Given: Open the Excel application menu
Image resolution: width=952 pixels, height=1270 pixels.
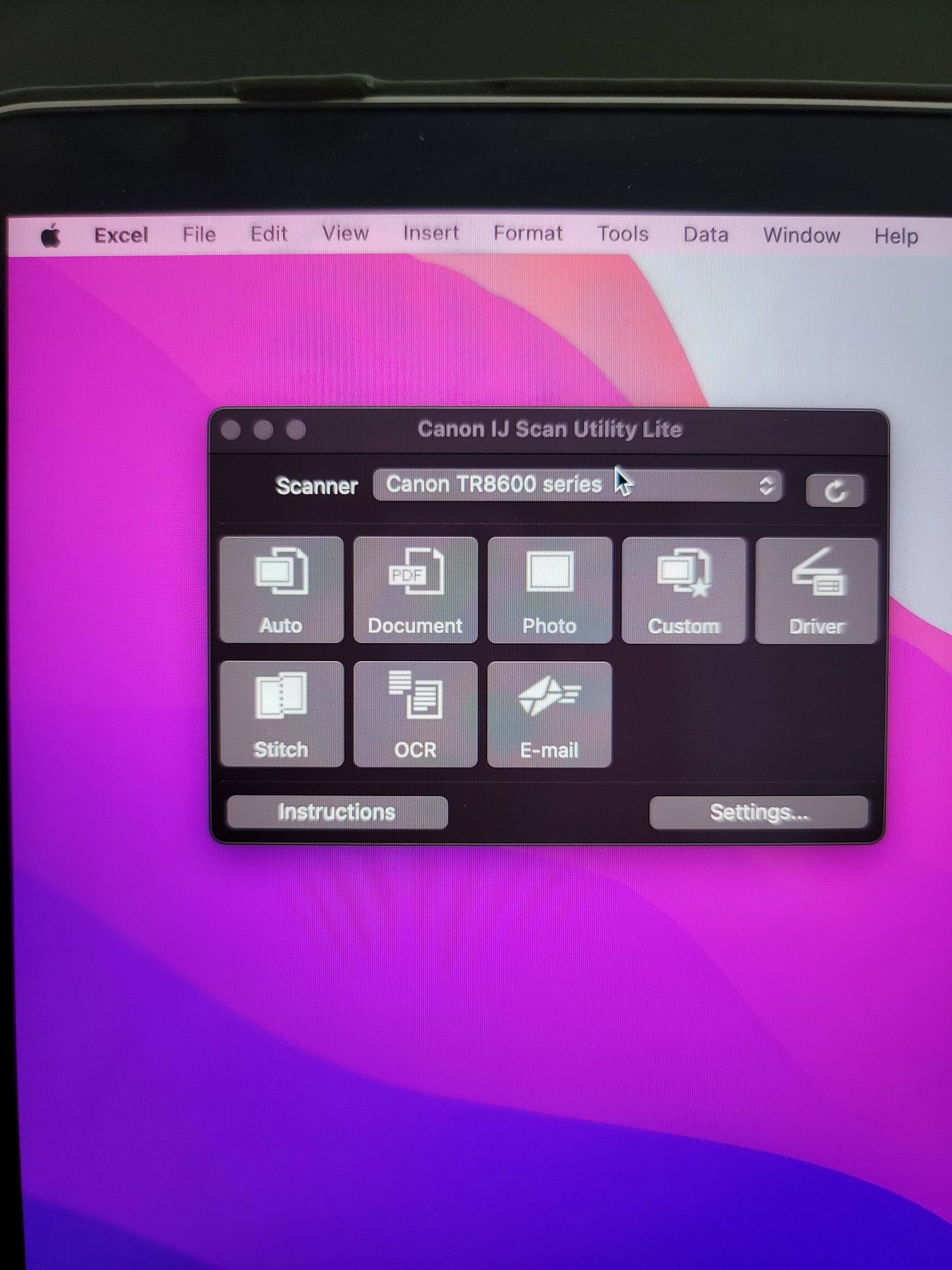Looking at the screenshot, I should 121,235.
